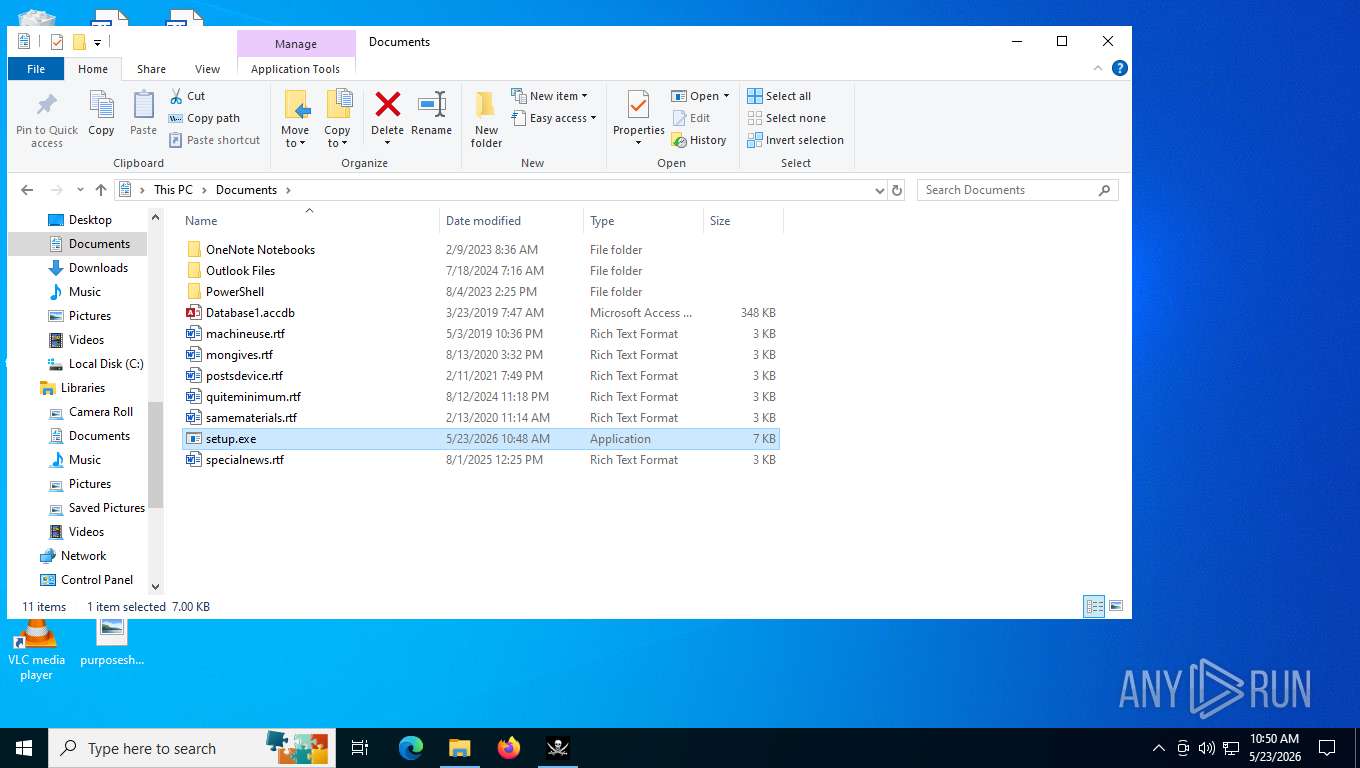
Task: Click This PC in the address bar
Action: (173, 190)
